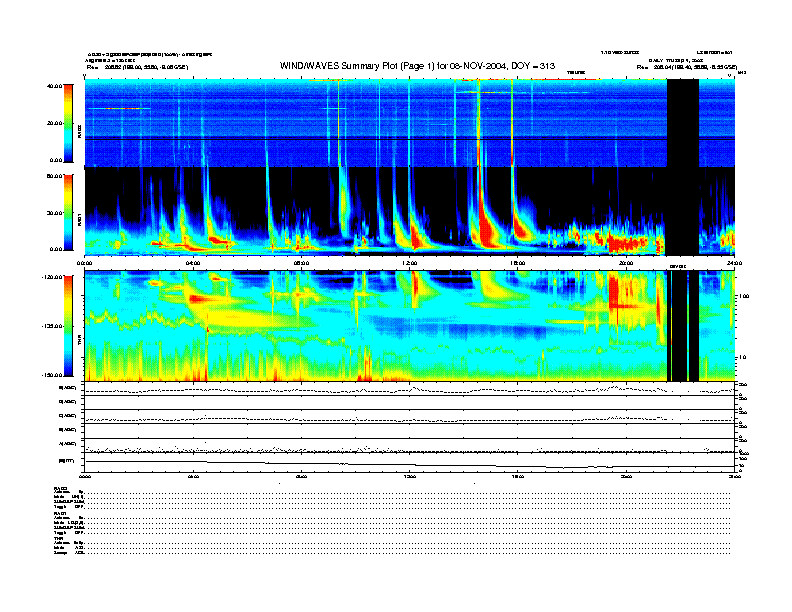
Task: Select the 04:00 label below the RAD1 panel
Action: [x=193, y=263]
